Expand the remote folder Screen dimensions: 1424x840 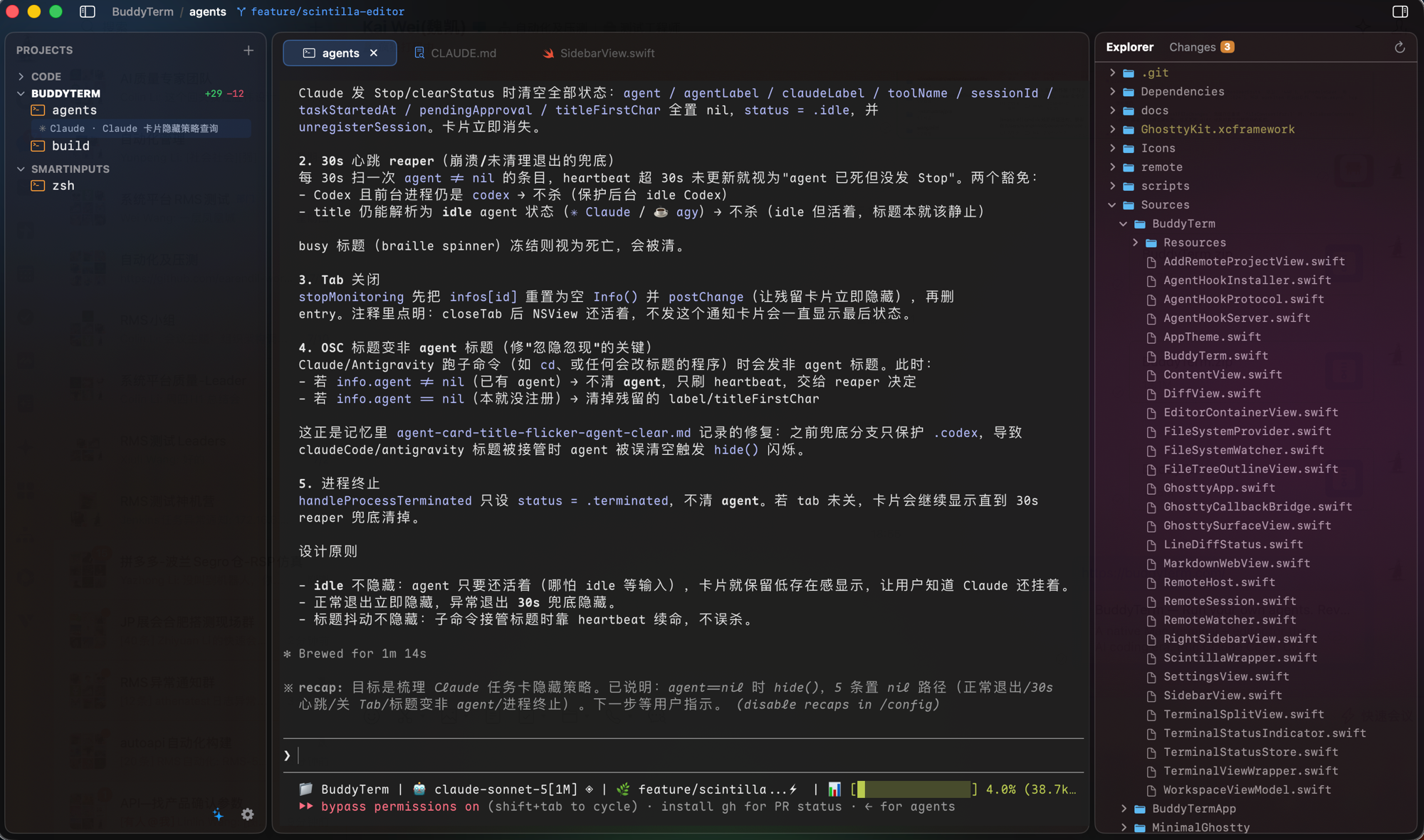coord(1112,167)
